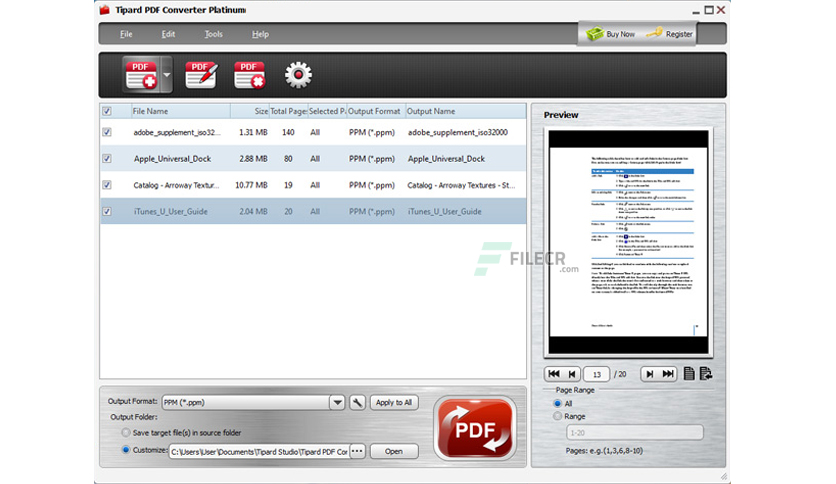Toggle the select-all header checkbox
The image size is (836, 484).
tap(107, 111)
